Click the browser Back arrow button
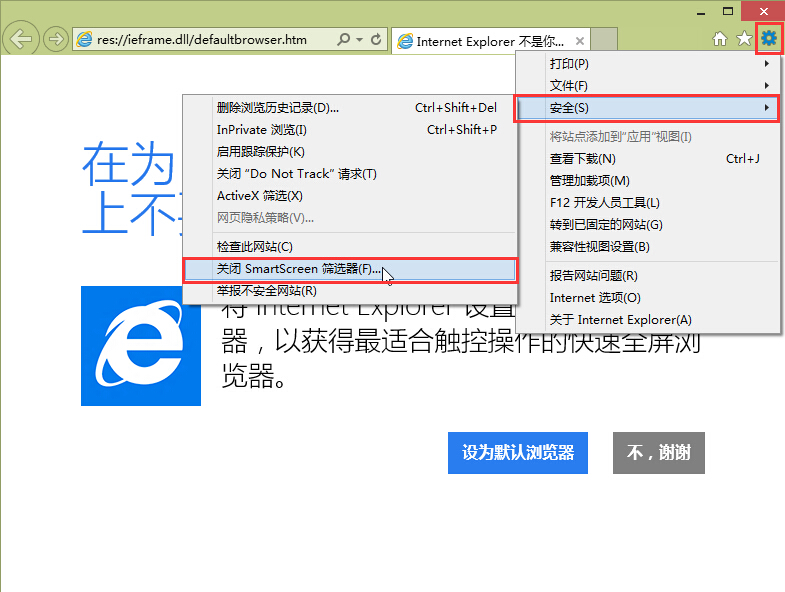 click(21, 39)
